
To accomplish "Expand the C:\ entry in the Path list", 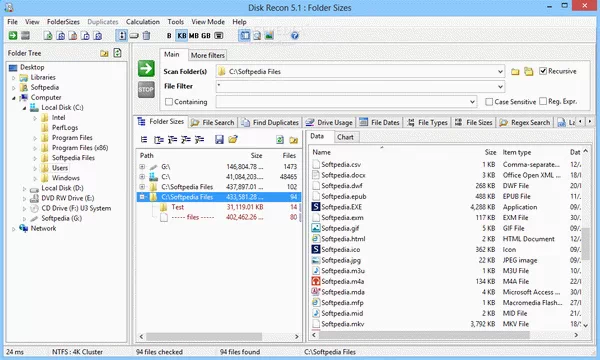I will 142,177.
